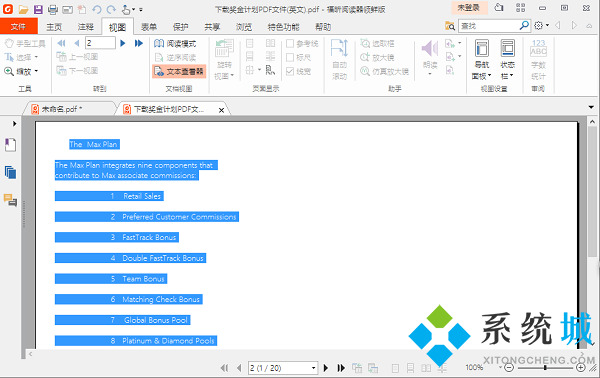Image resolution: width=600 pixels, height=378 pixels.
Task: Undo the last action in the quick toolbar
Action: 97,9
